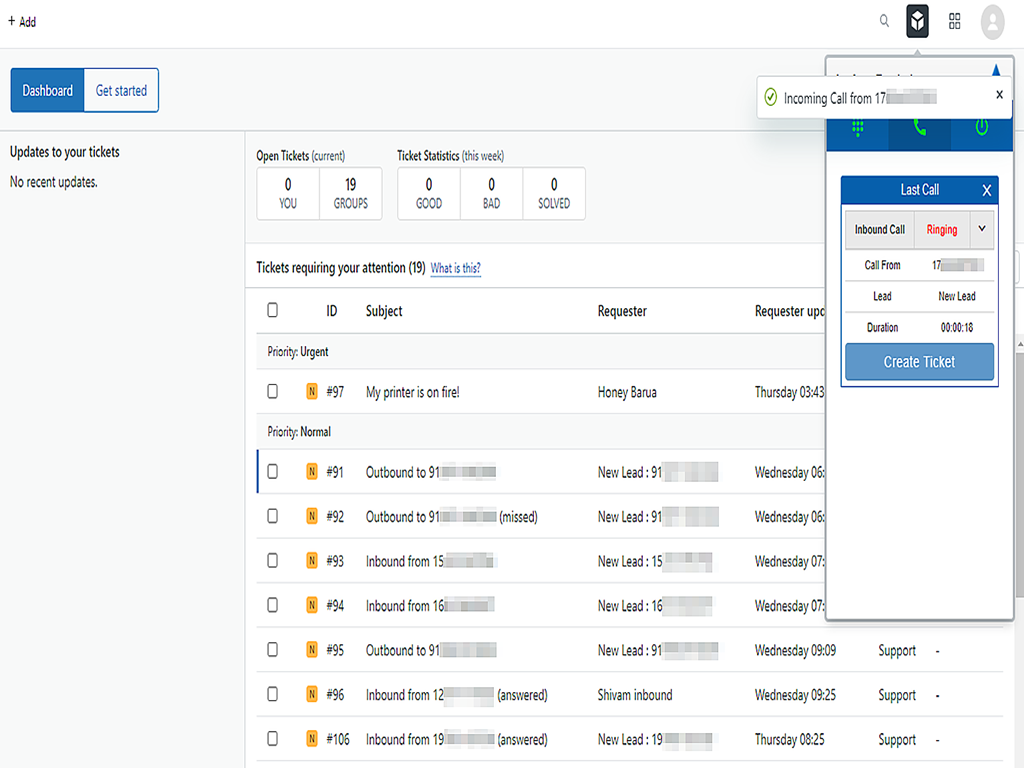This screenshot has width=1024, height=768.
Task: Open the 'What is this?' link
Action: click(455, 268)
